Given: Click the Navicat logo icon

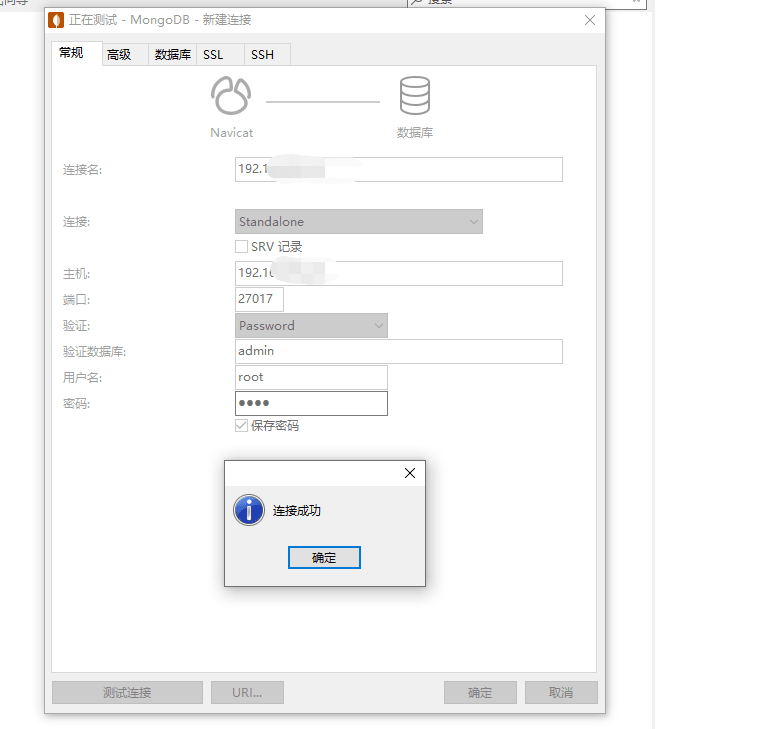Looking at the screenshot, I should pyautogui.click(x=231, y=97).
